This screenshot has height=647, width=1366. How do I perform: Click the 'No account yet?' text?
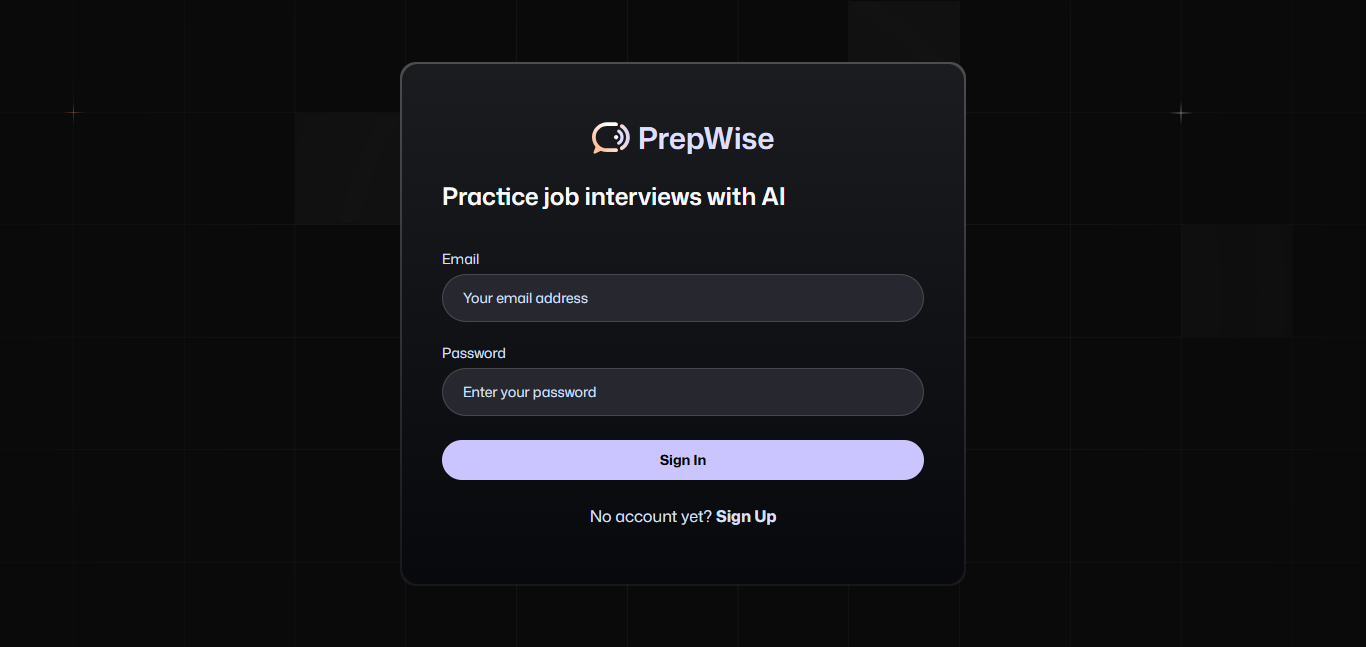pyautogui.click(x=651, y=516)
